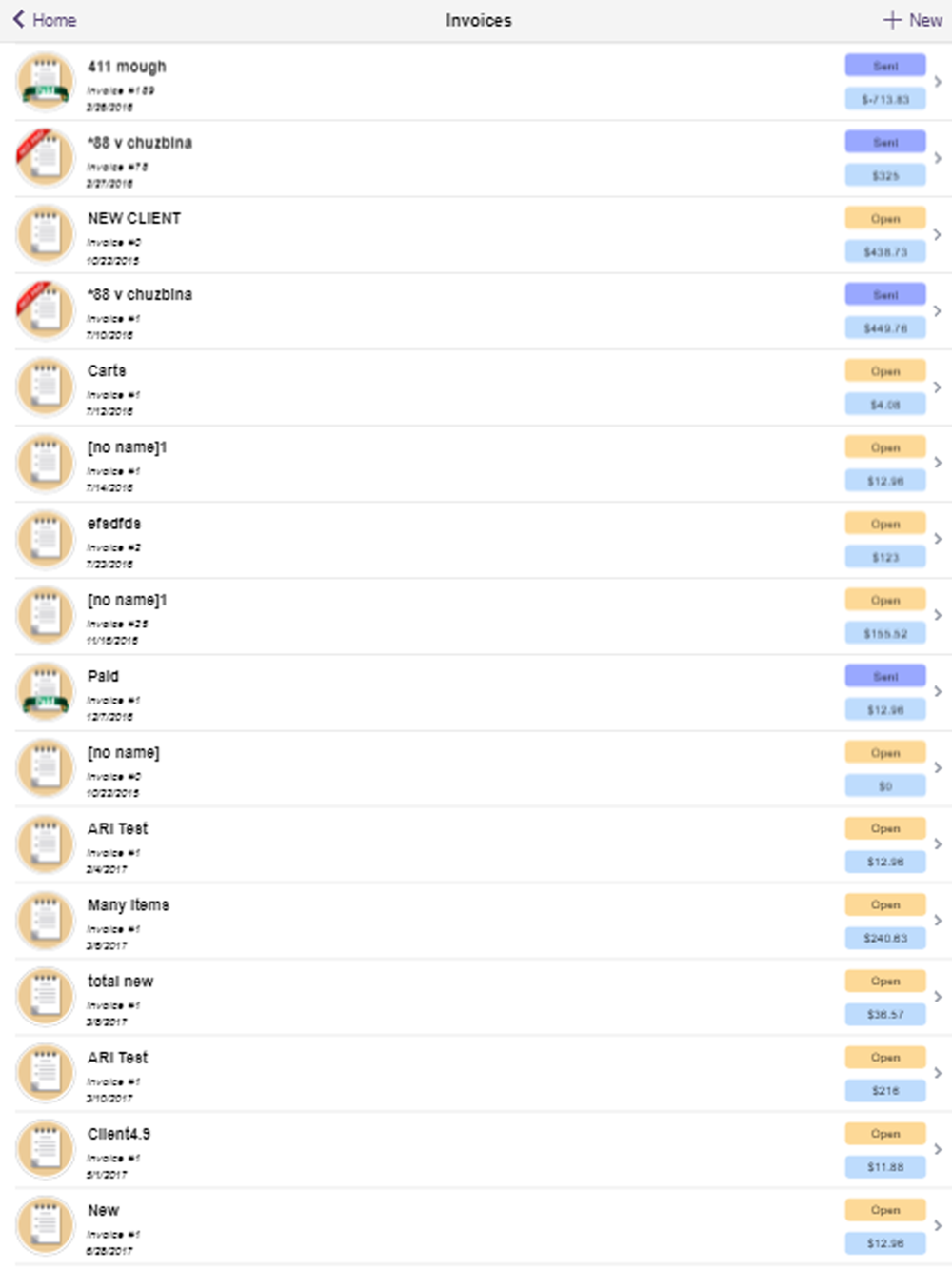Expand the 411 mough row chevron

[x=938, y=82]
